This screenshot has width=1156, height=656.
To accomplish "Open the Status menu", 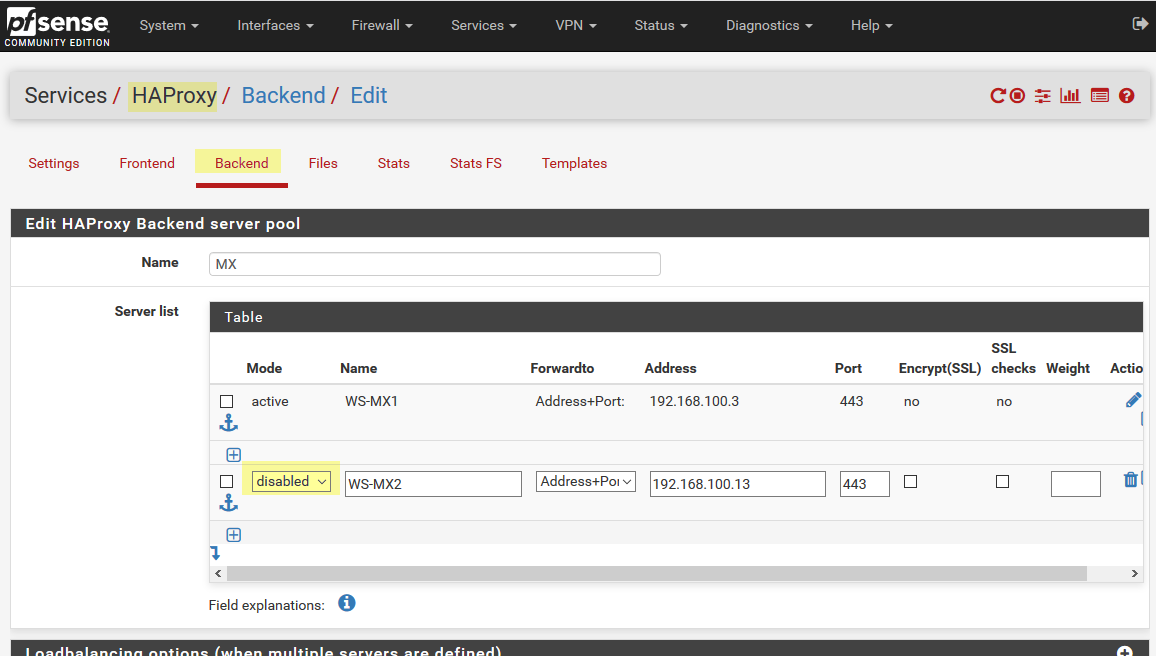I will pos(661,25).
